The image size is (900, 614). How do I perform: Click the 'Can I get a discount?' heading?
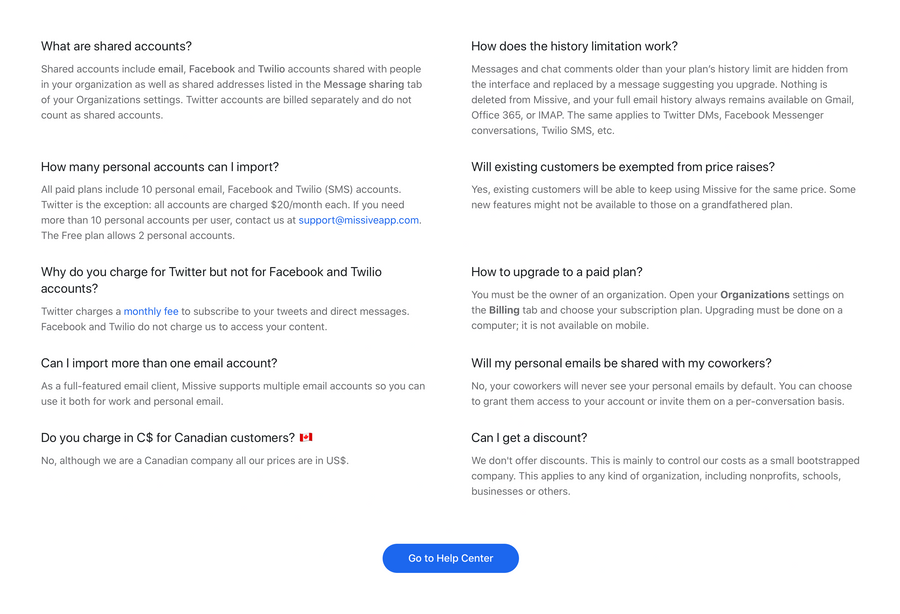click(528, 437)
